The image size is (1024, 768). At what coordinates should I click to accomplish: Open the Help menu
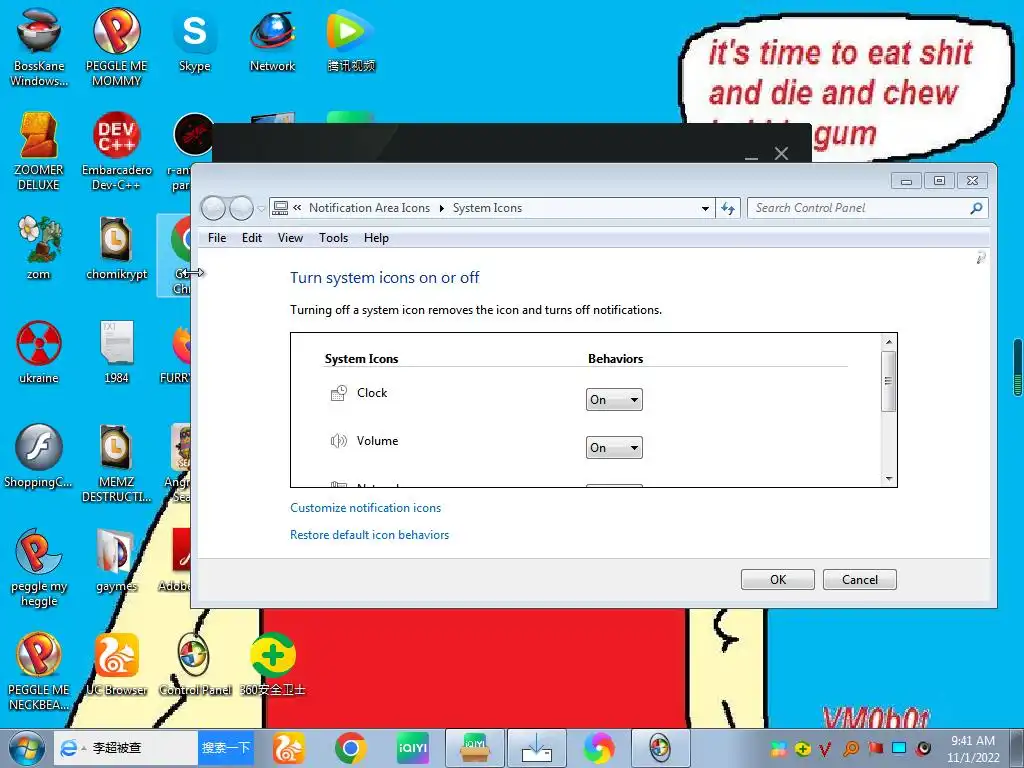coord(376,238)
